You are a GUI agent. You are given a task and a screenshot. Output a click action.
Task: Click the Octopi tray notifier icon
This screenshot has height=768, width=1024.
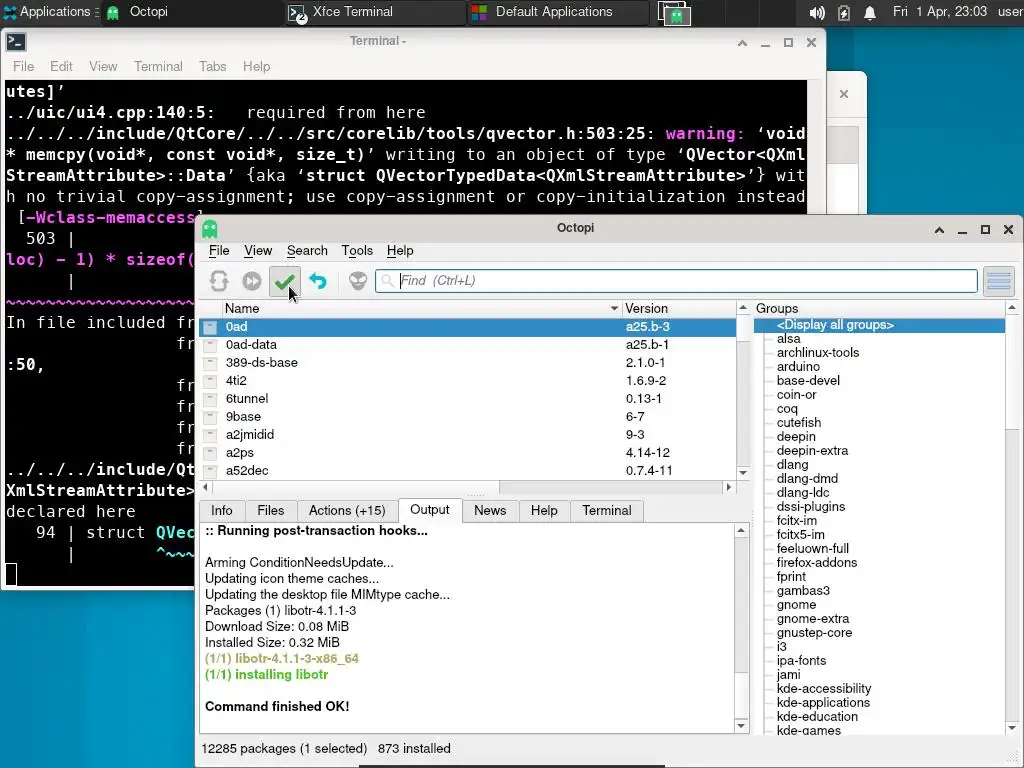(675, 14)
